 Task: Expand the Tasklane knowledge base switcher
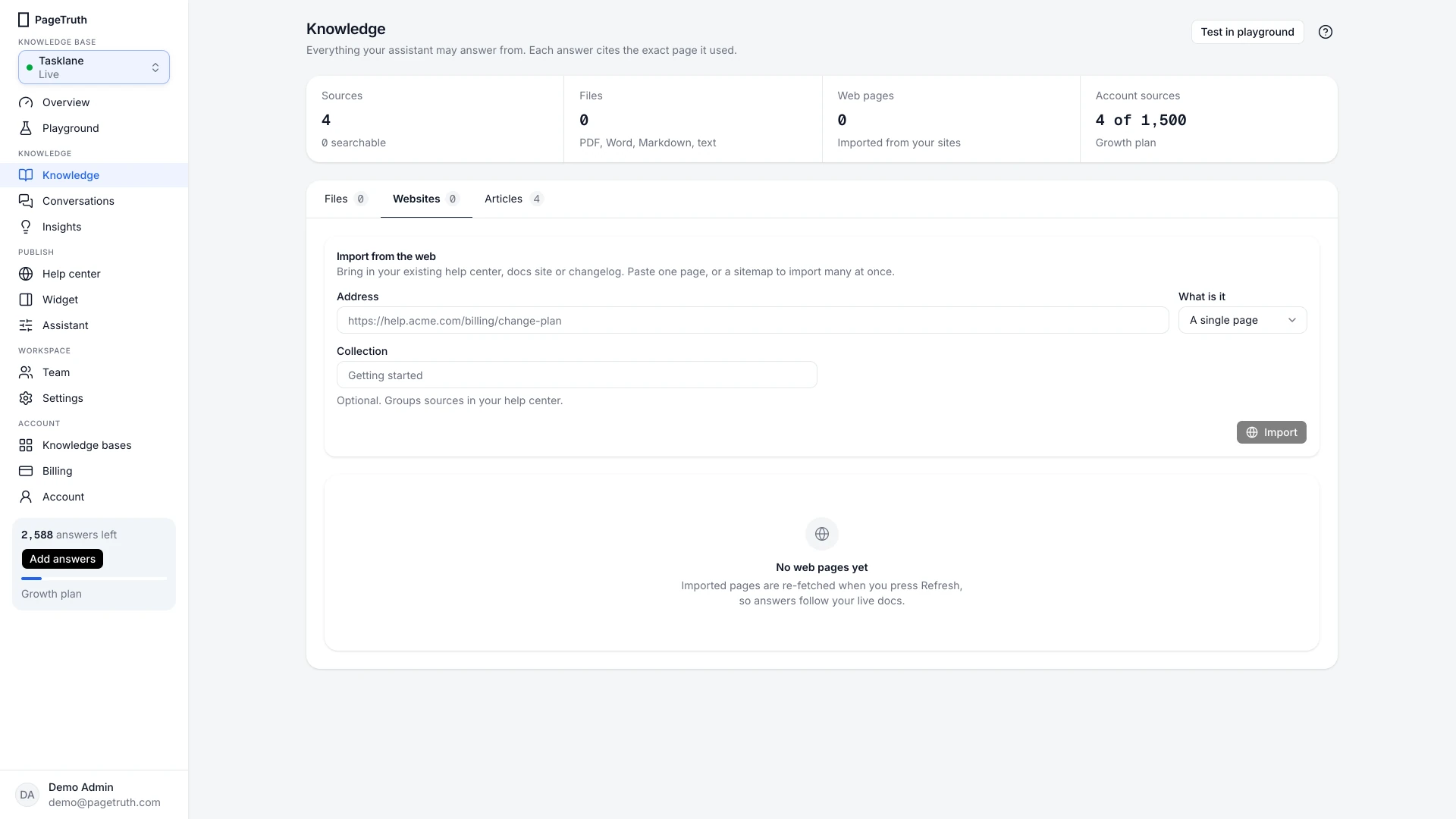[x=94, y=67]
